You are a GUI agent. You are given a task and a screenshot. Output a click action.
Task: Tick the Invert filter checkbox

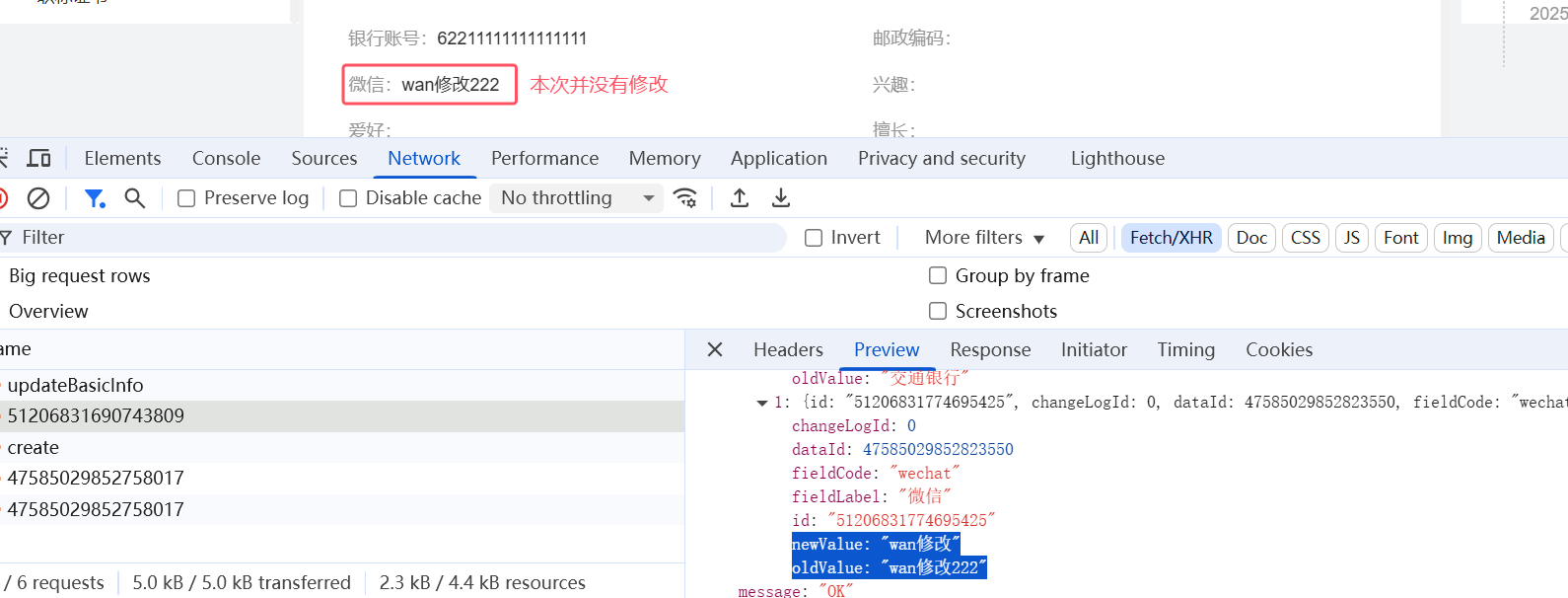(x=814, y=238)
